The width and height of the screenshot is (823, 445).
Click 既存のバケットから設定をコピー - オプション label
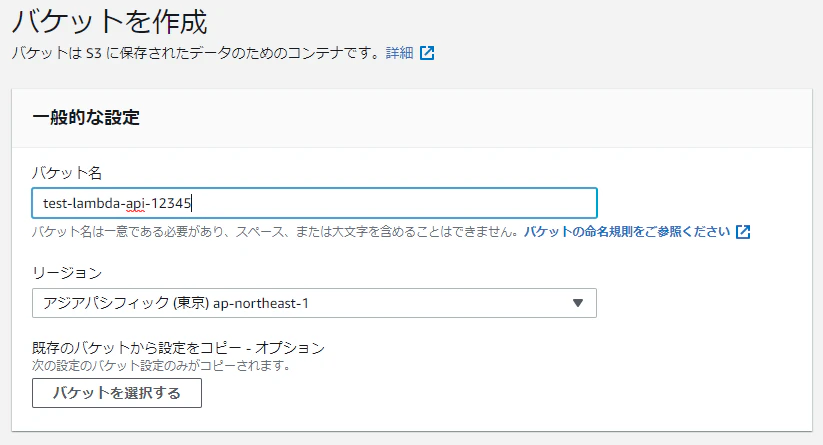[178, 347]
